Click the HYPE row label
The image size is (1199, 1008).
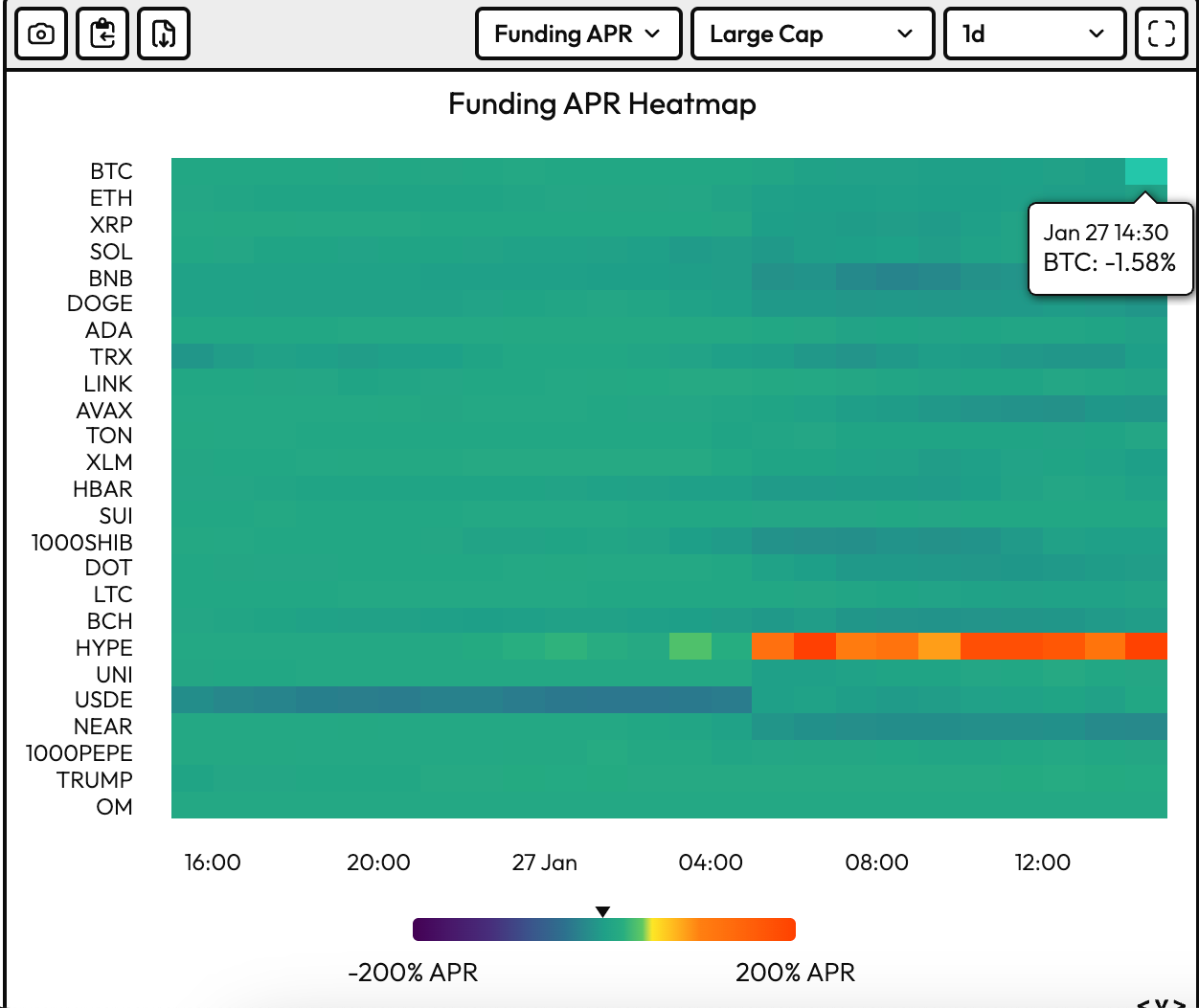(103, 648)
